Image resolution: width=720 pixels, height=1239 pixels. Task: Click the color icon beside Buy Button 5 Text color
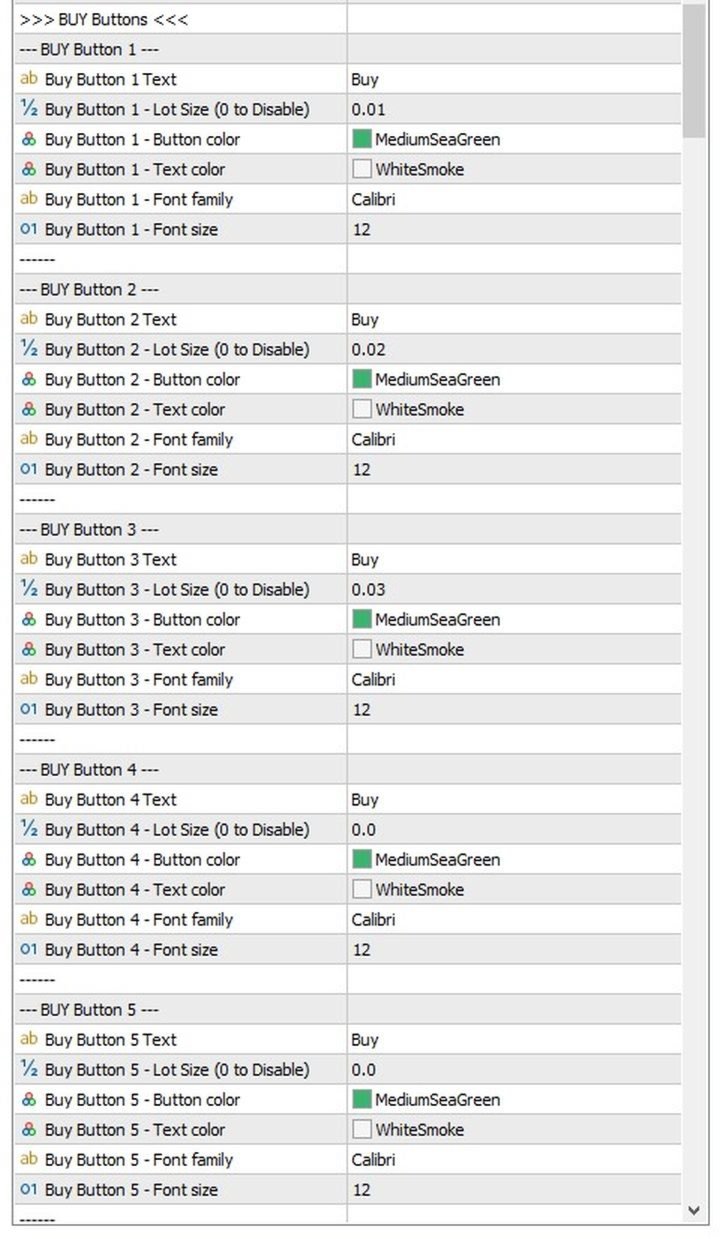click(x=28, y=1129)
